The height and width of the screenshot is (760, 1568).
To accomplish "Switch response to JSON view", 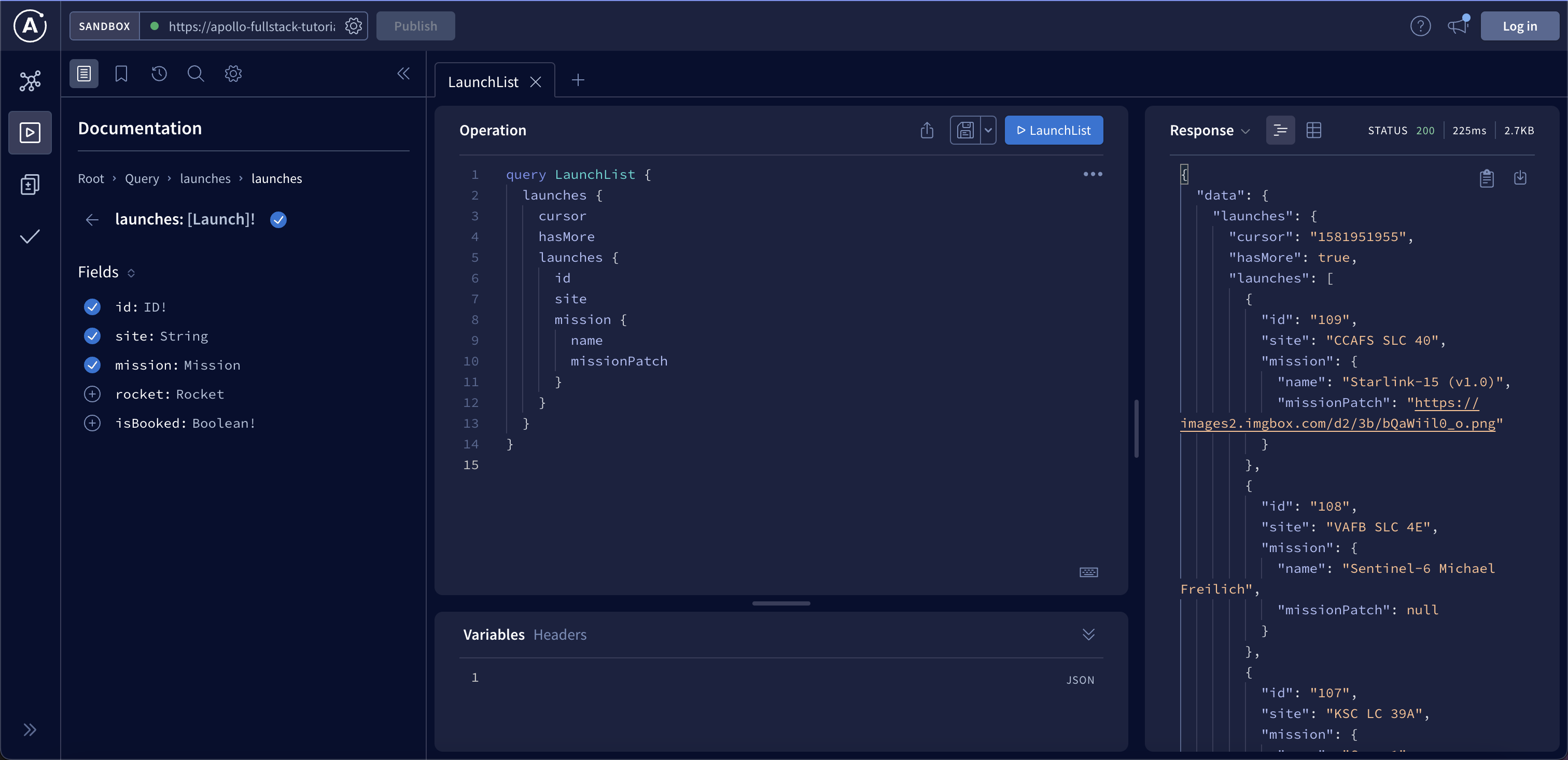I will (1280, 130).
